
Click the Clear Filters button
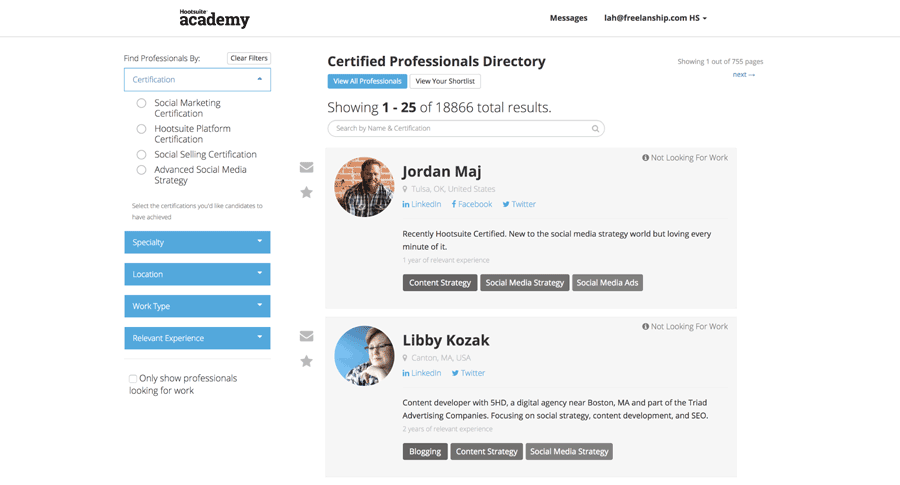249,58
